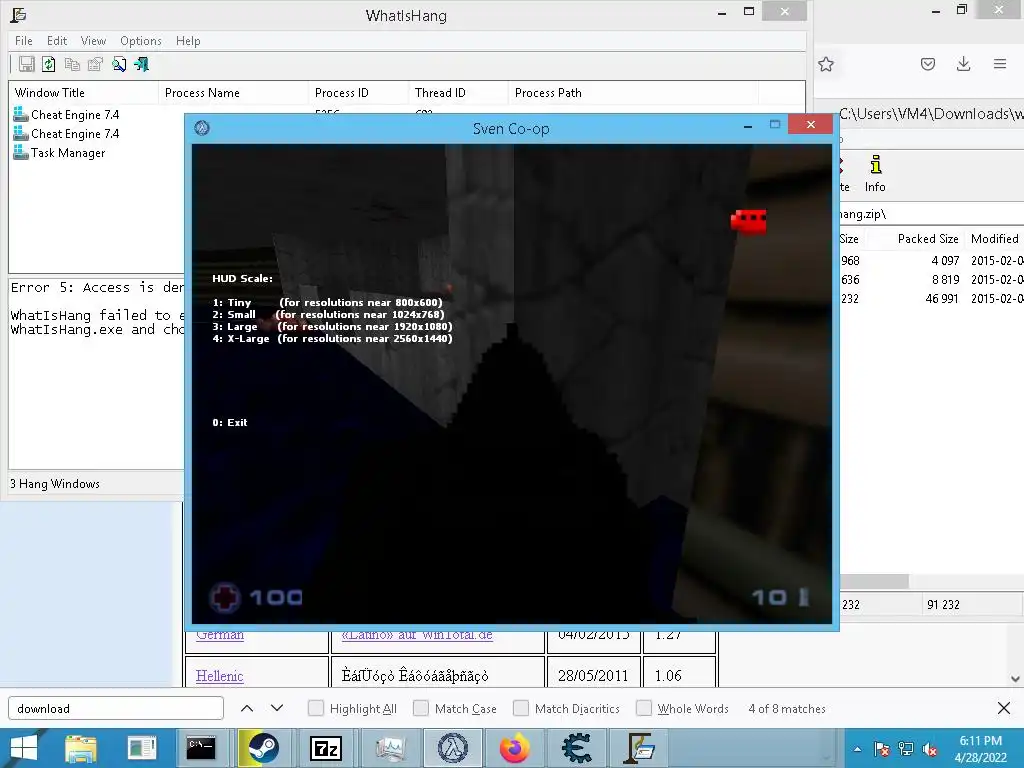Viewport: 1024px width, 768px height.
Task: Open the Edit menu in WhatIsHang
Action: coord(57,40)
